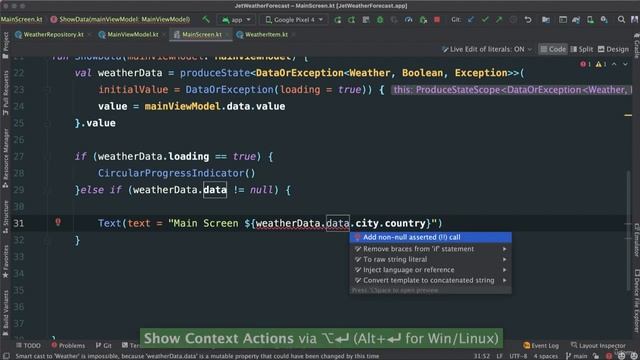This screenshot has height=360, width=640.
Task: Open the Layout Inspector panel
Action: click(x=598, y=345)
